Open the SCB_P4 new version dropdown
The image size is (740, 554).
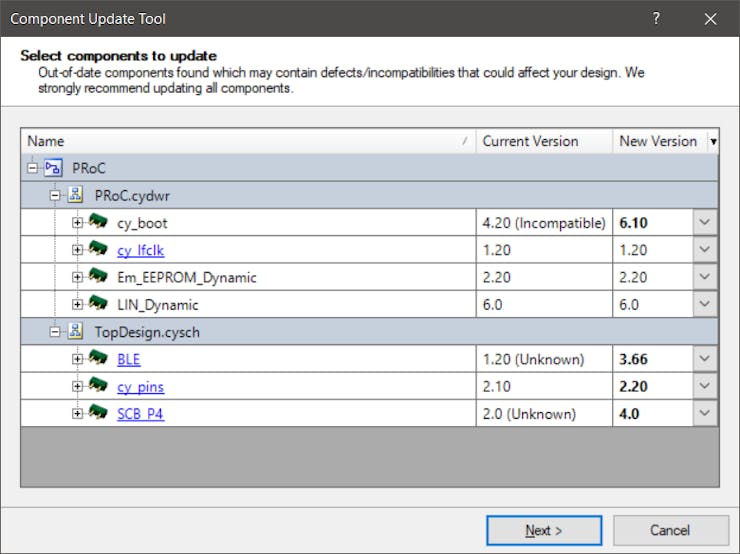[705, 414]
